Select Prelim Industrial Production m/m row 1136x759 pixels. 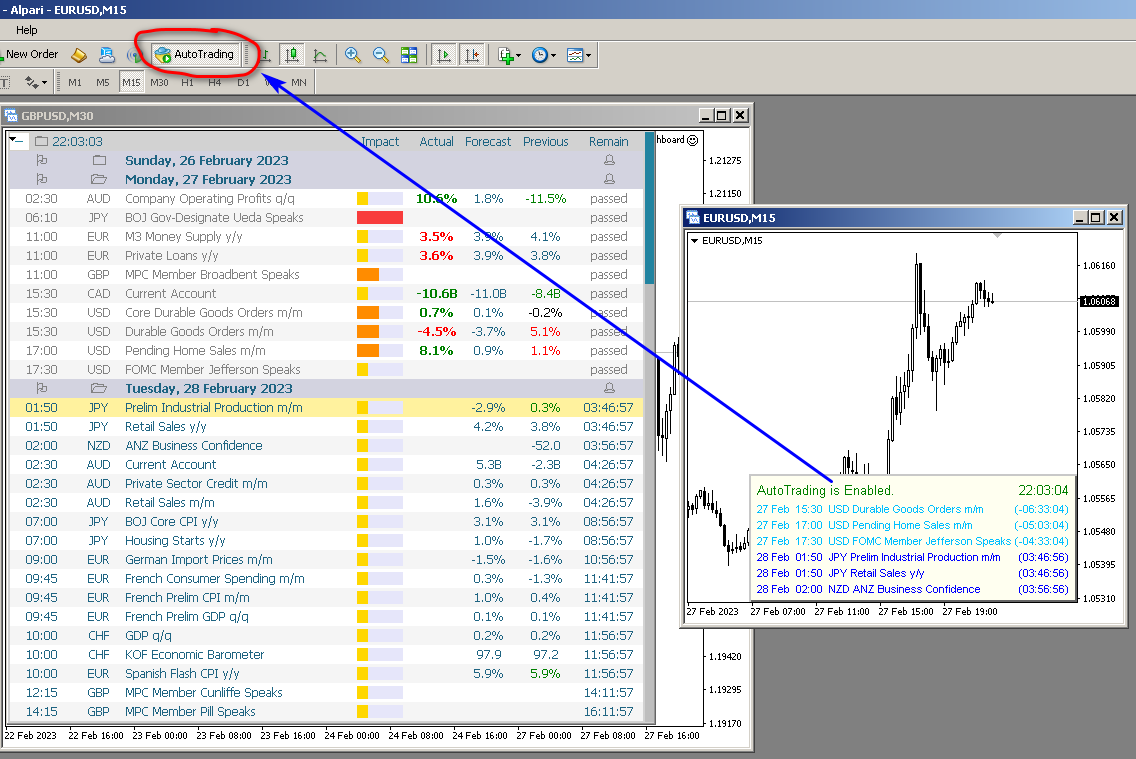[326, 408]
